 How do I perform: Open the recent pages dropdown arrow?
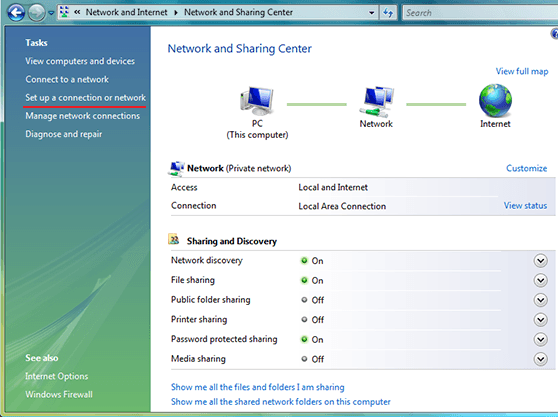point(51,13)
